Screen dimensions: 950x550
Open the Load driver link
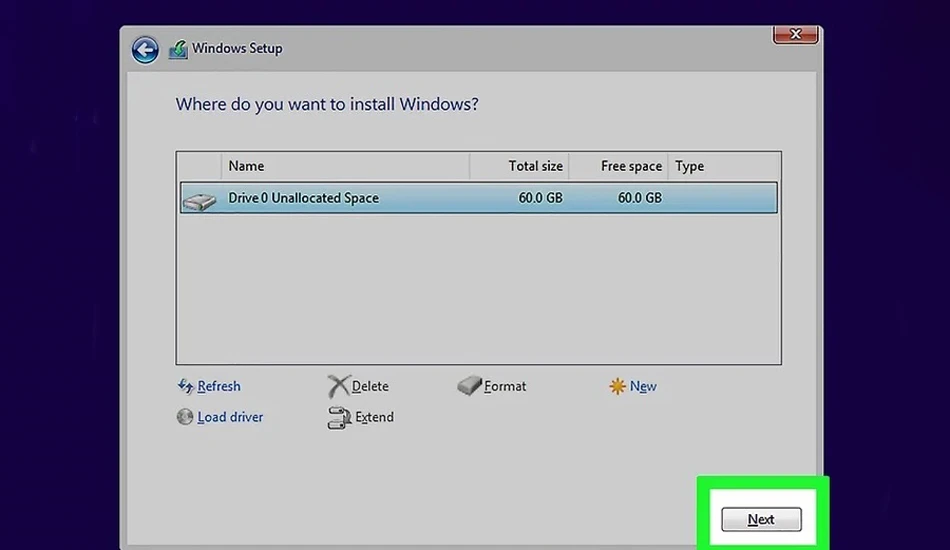[230, 417]
